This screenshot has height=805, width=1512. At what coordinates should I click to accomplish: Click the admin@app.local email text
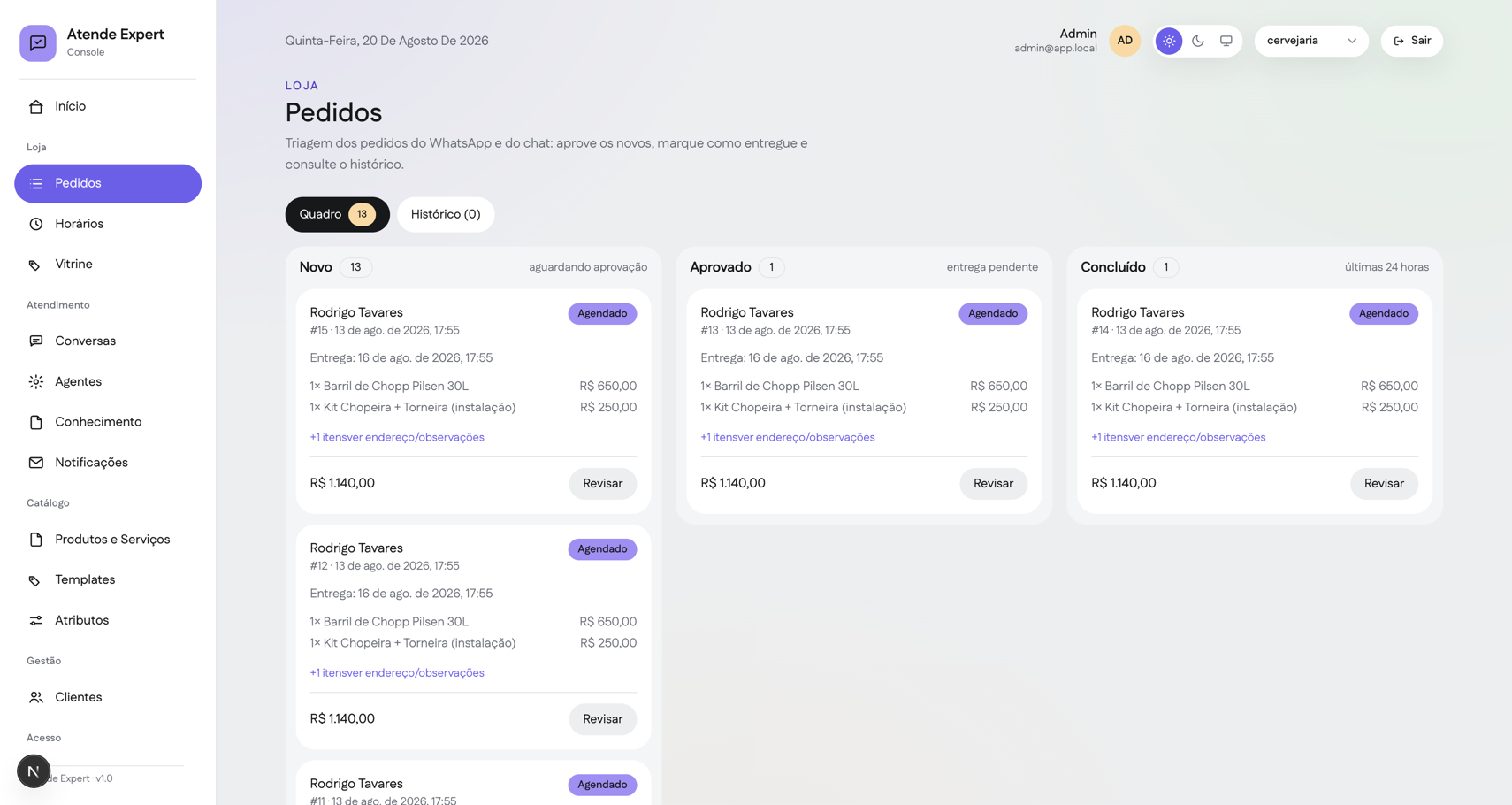tap(1056, 49)
